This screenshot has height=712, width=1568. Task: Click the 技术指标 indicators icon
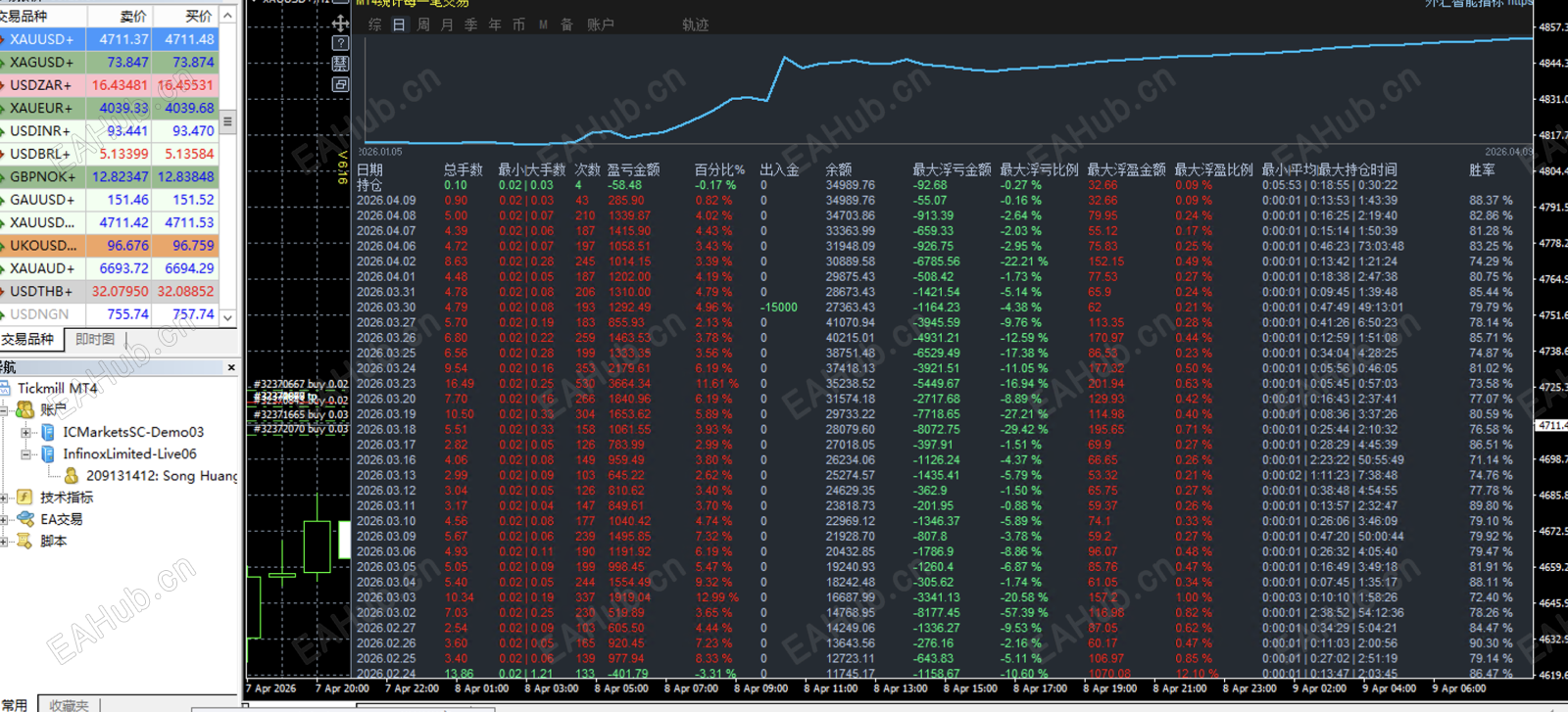pos(25,498)
